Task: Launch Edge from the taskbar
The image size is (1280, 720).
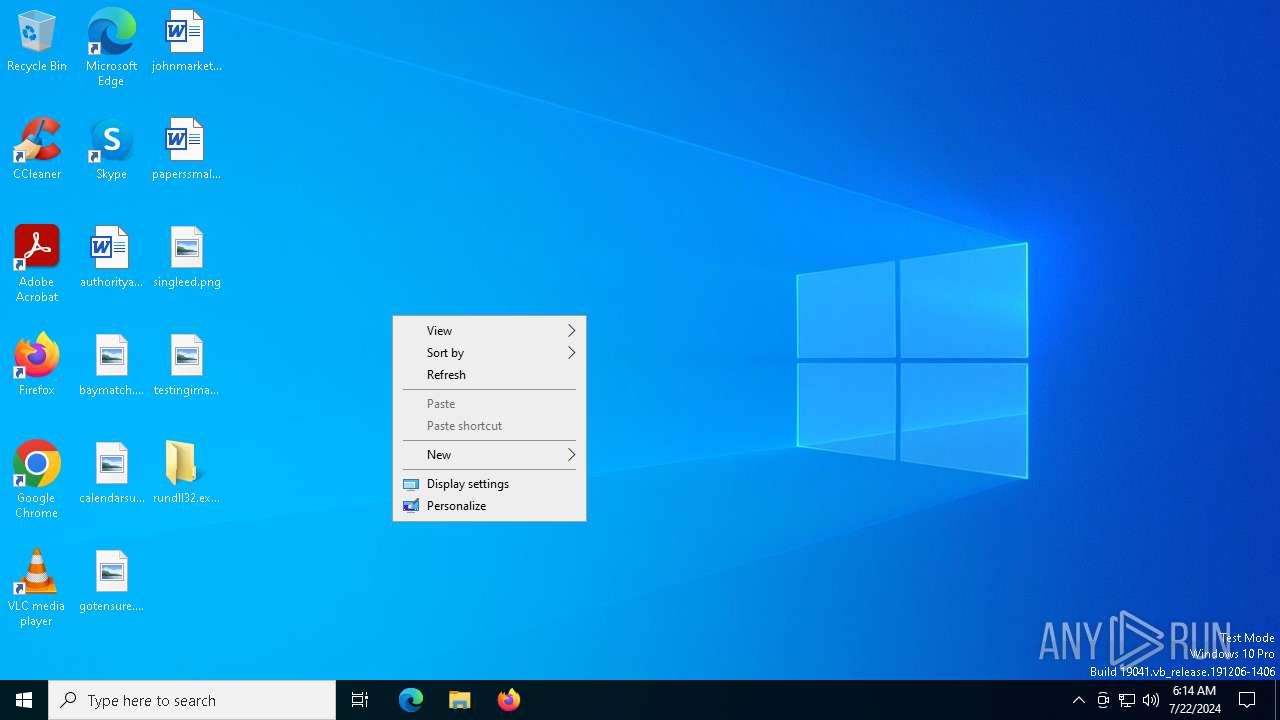Action: tap(411, 700)
